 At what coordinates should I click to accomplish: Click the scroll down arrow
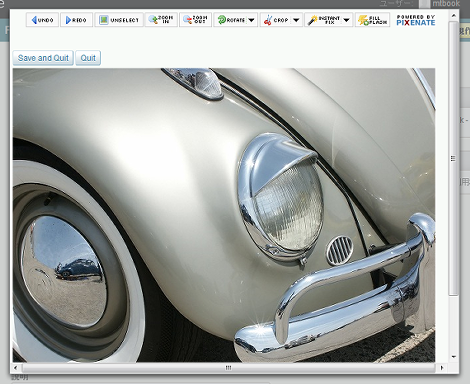[x=453, y=357]
